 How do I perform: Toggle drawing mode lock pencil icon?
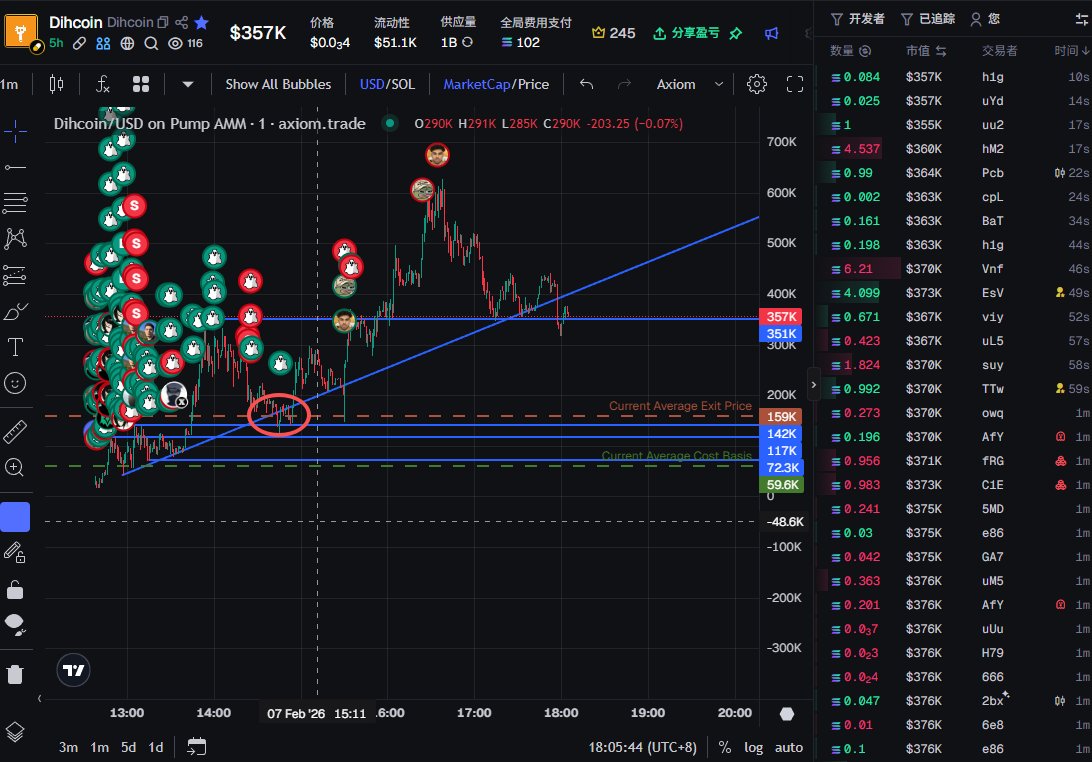[15, 553]
